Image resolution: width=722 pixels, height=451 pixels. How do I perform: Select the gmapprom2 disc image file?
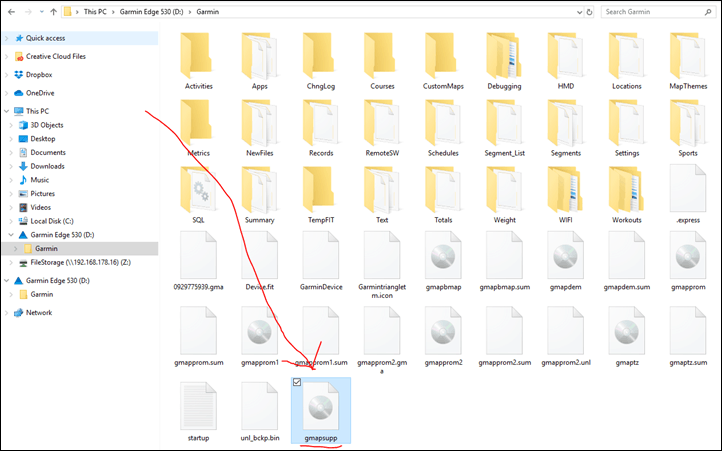443,337
